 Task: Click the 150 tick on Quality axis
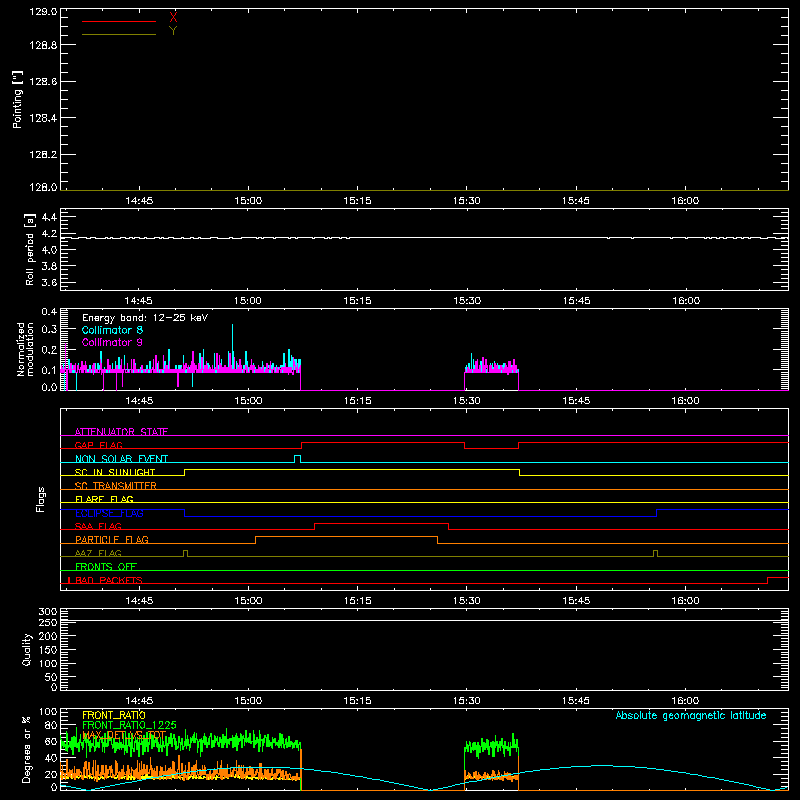[x=48, y=650]
